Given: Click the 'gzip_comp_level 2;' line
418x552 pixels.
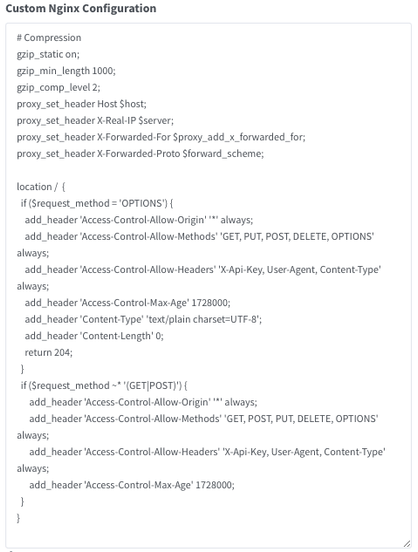Looking at the screenshot, I should coord(58,87).
